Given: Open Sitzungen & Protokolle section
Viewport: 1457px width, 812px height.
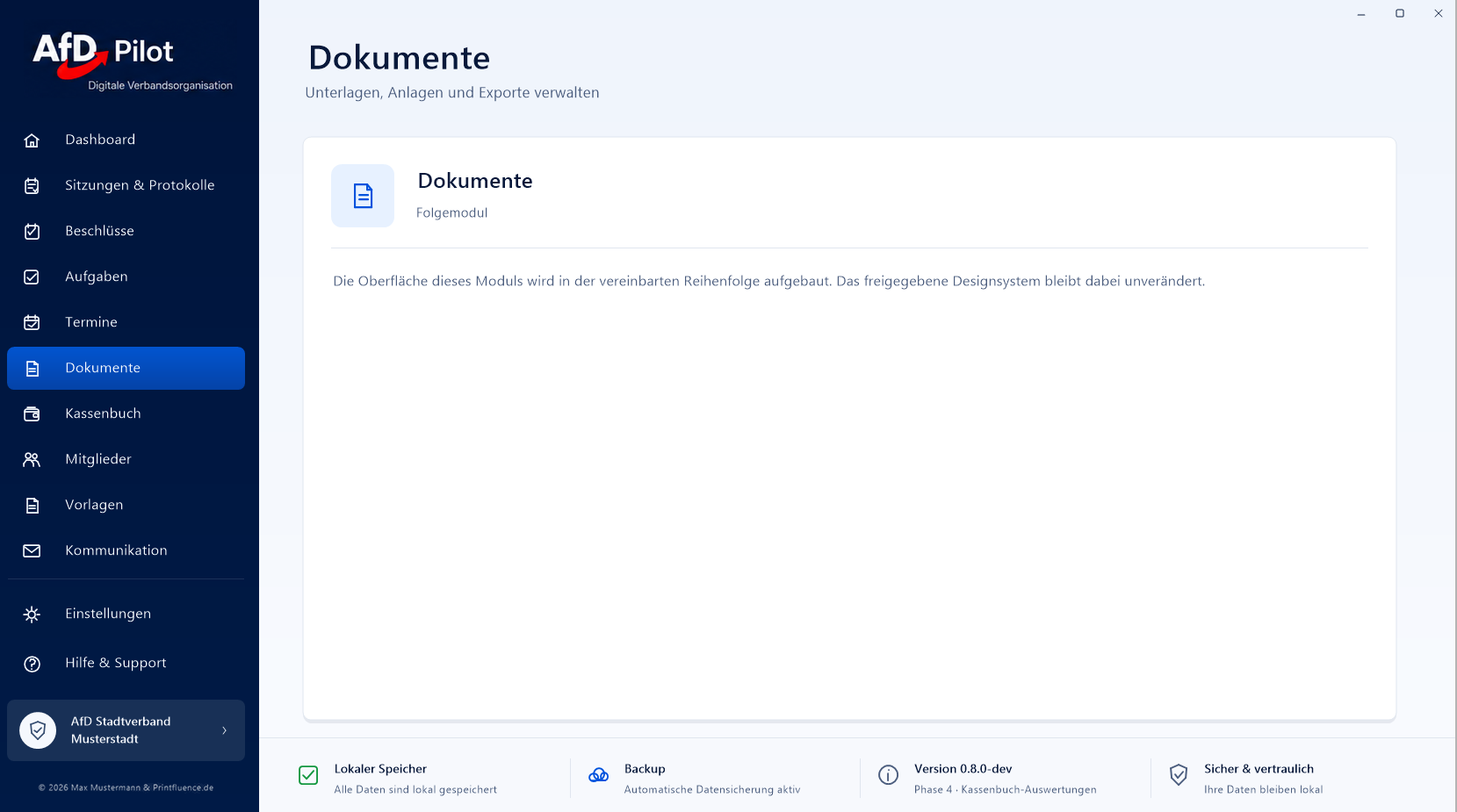Looking at the screenshot, I should pos(140,185).
